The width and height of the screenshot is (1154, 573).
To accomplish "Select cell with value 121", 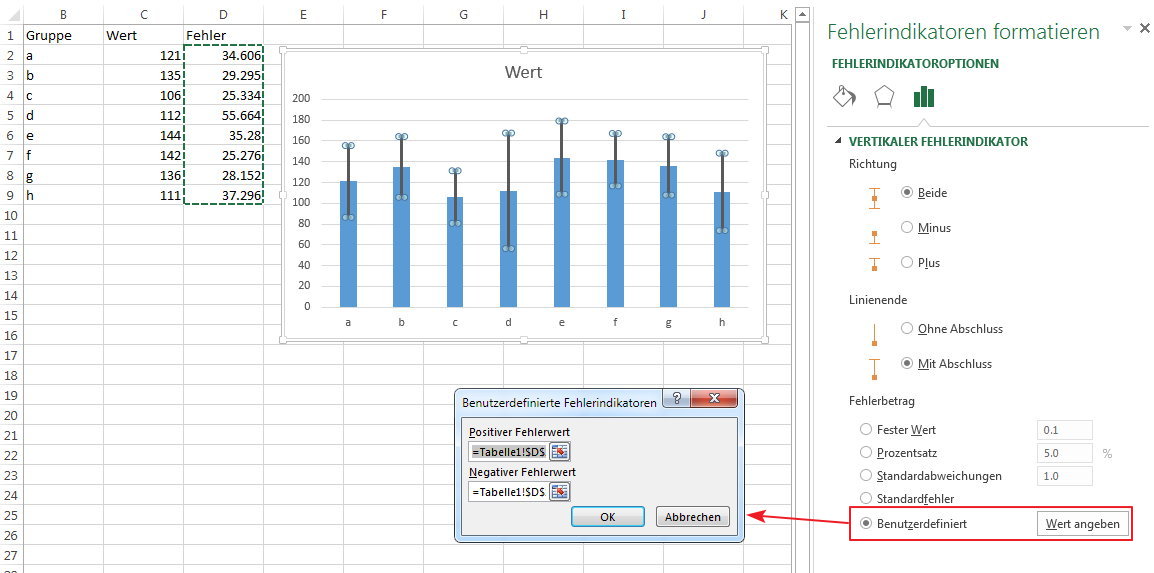I will tap(144, 55).
